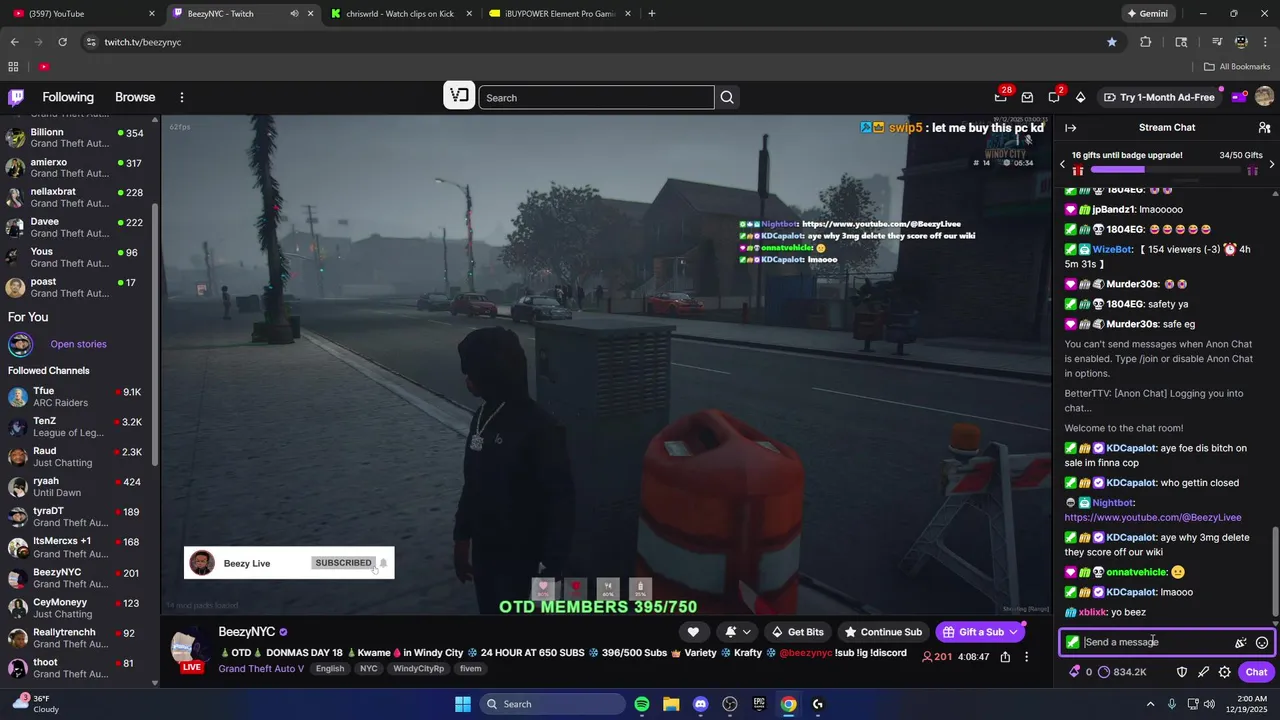
Task: Open the Browse page
Action: 135,97
